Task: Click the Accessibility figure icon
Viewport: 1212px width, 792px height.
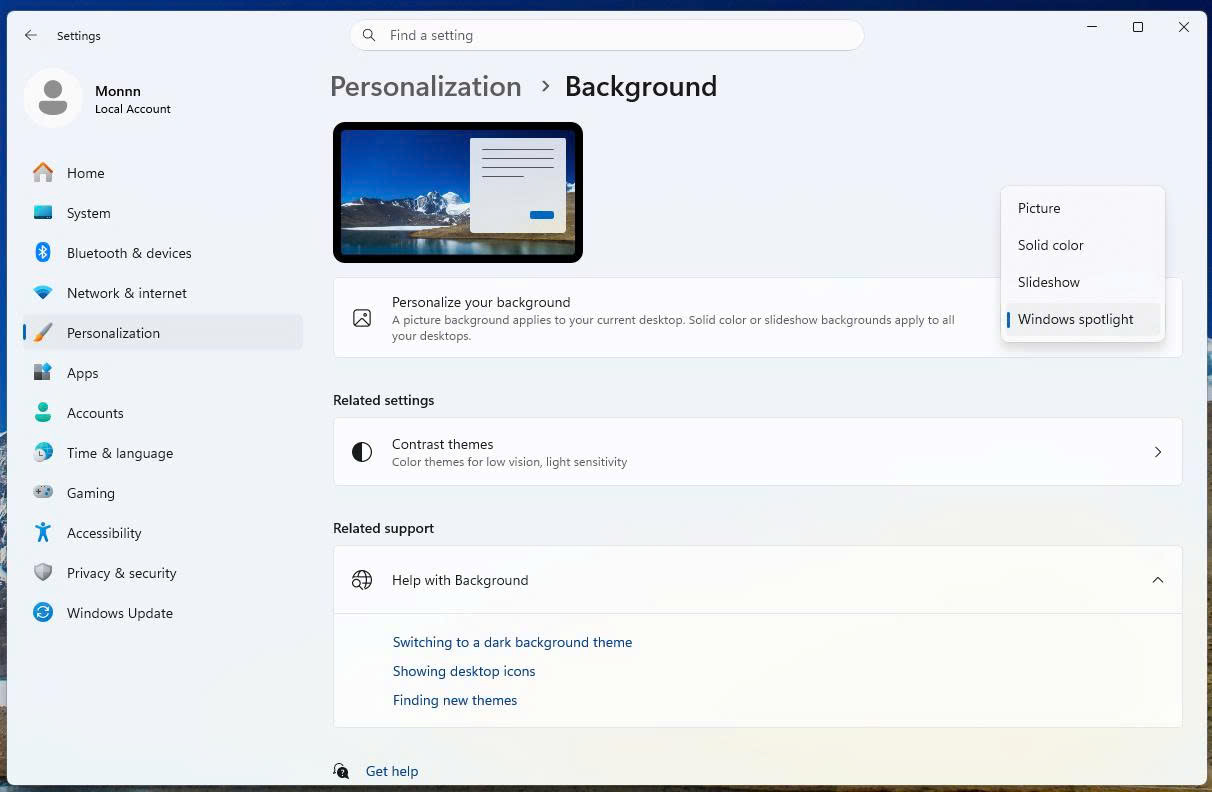Action: 43,533
